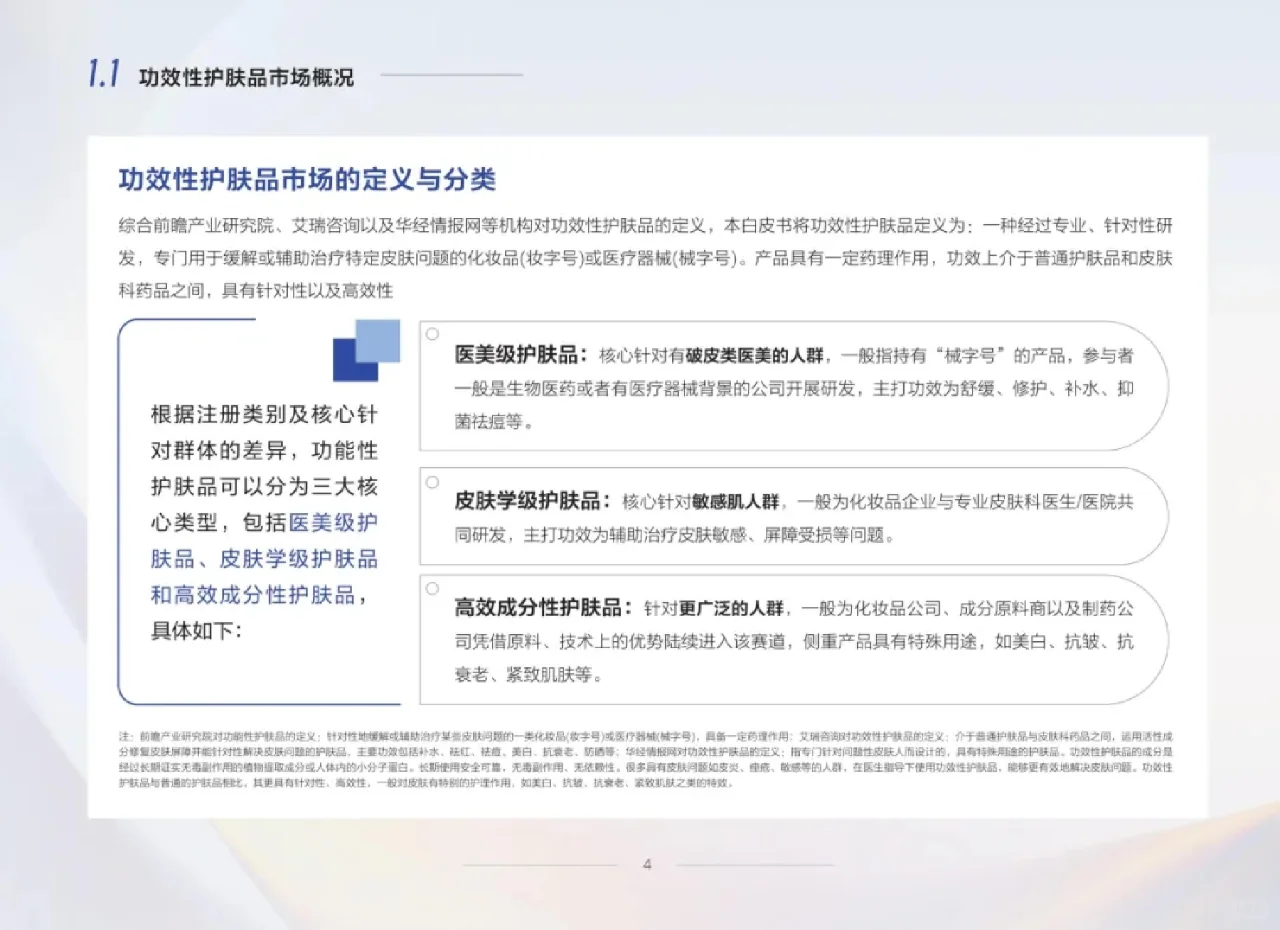Click the section number "1.1"
Screen dimensions: 1280x930
104,75
